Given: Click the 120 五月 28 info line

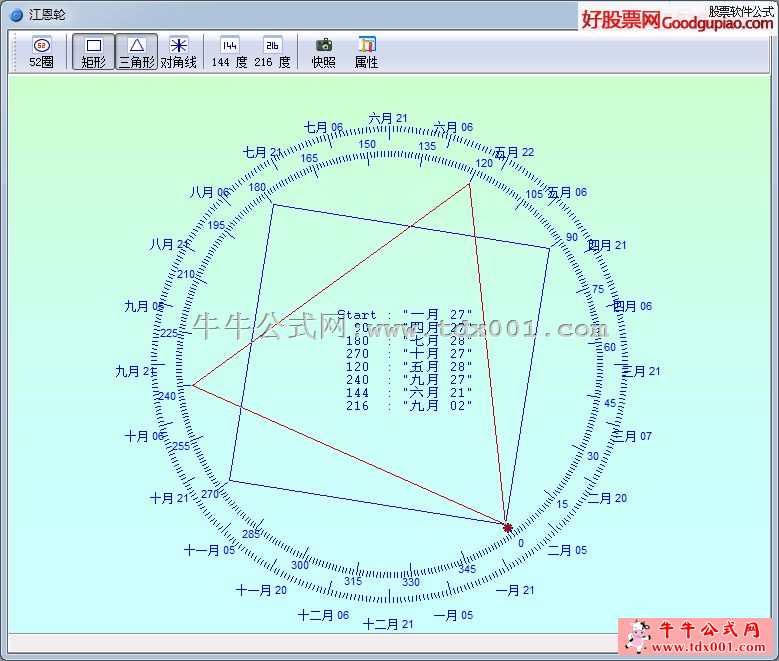Looking at the screenshot, I should pos(409,367).
